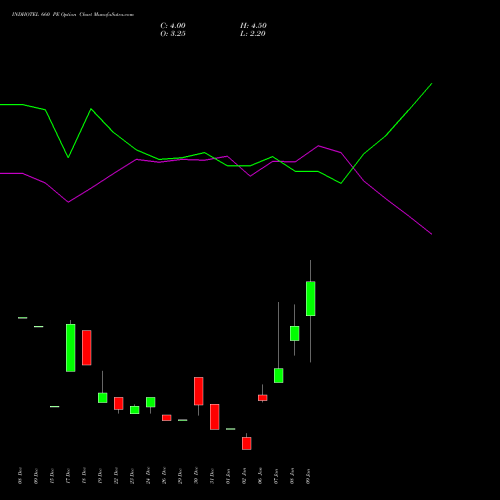Select the red candle above 02 Jan
Image resolution: width=500 pixels, height=500 pixels.
247,443
